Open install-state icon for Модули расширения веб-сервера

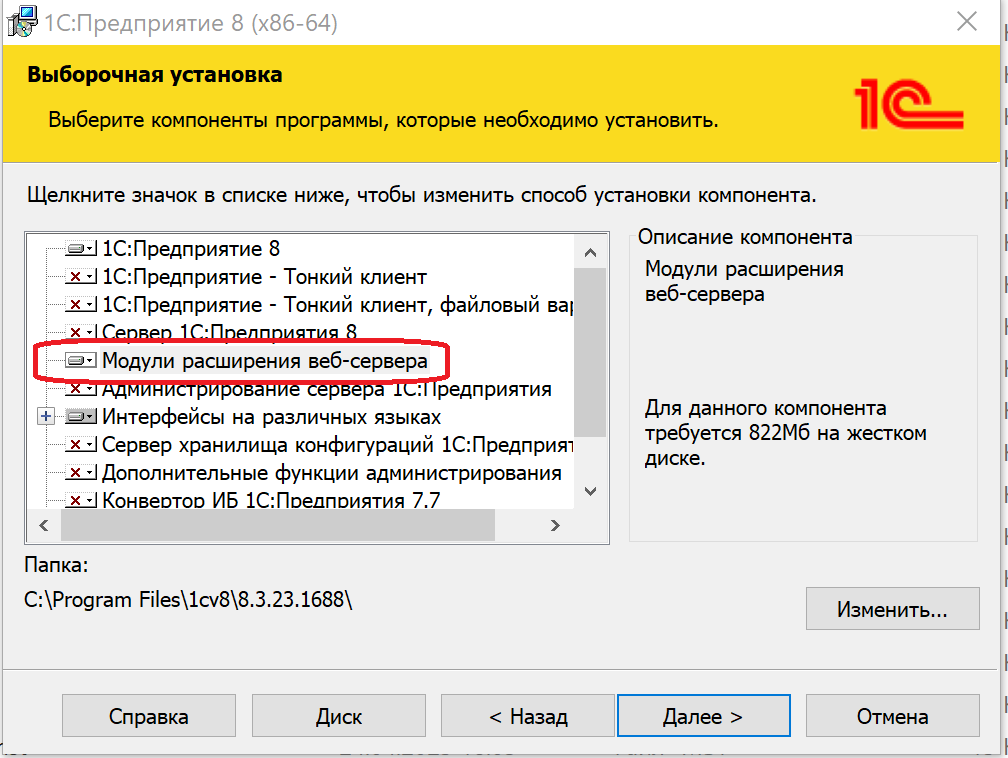coord(81,360)
